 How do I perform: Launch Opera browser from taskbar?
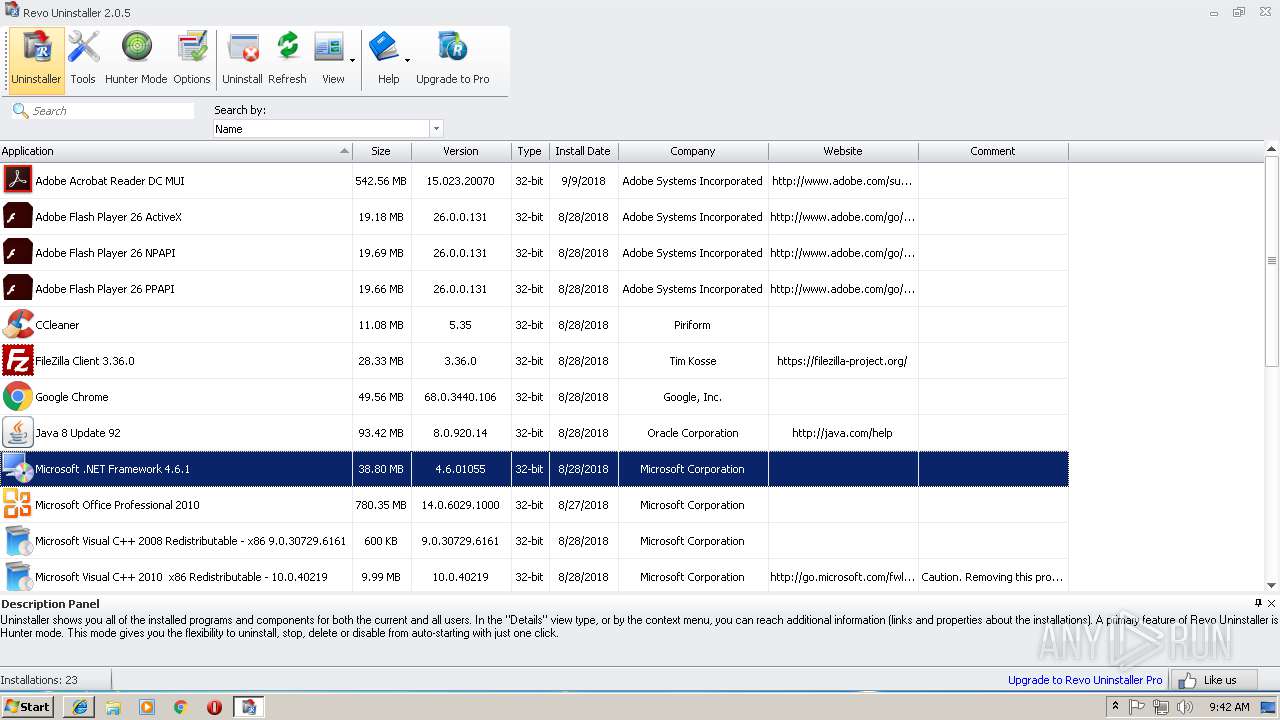pyautogui.click(x=214, y=707)
